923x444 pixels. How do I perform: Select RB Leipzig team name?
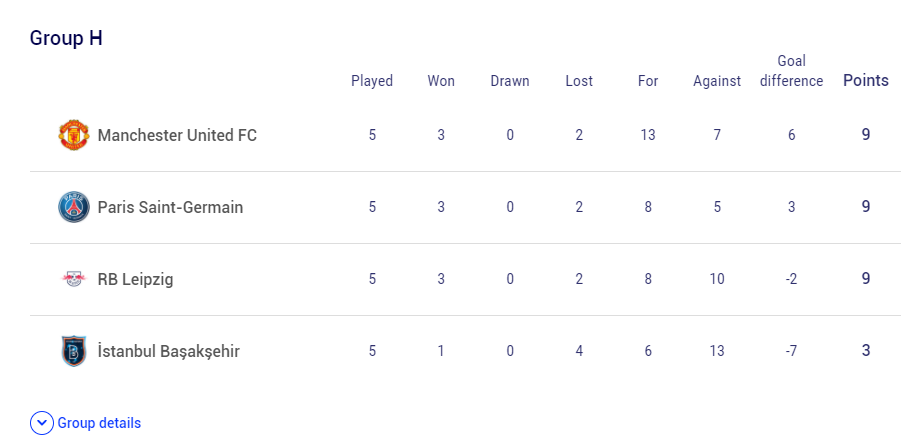click(135, 279)
